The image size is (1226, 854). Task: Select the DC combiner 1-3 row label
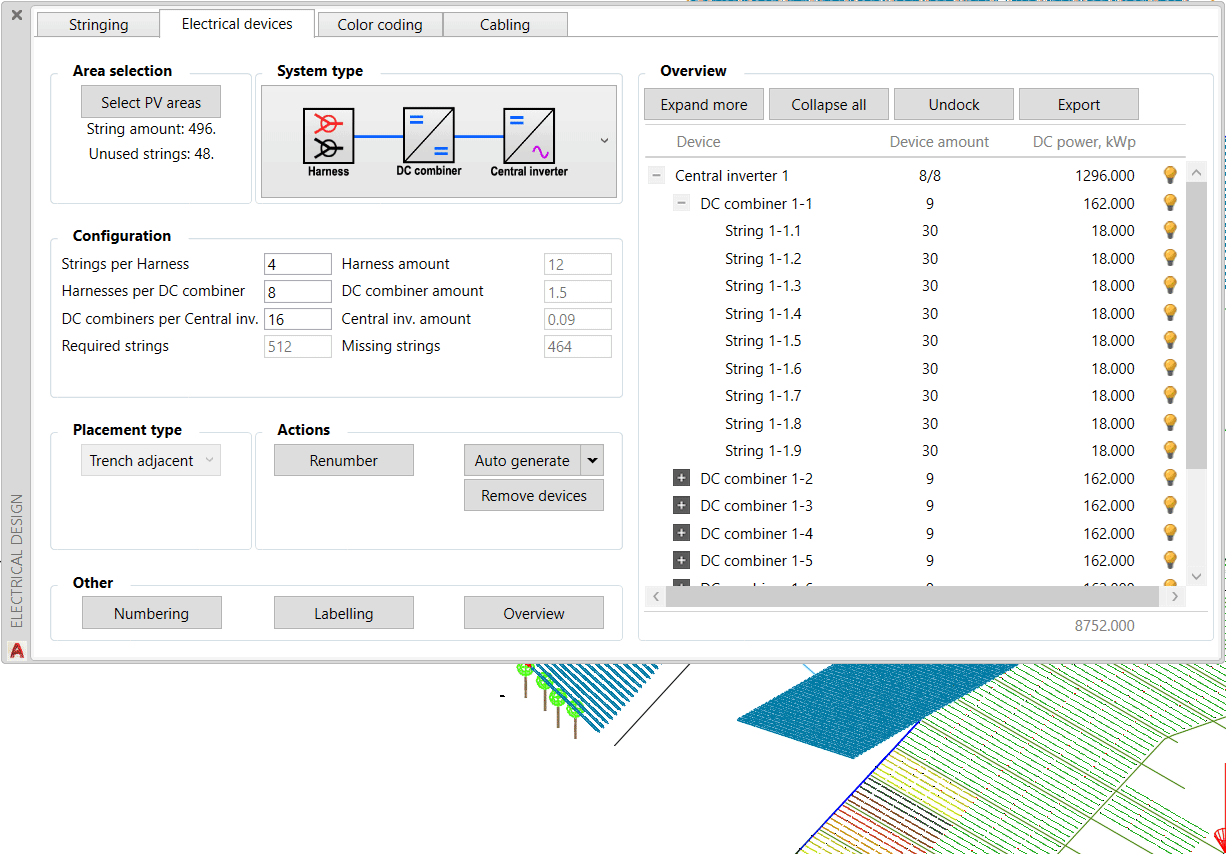pos(756,505)
